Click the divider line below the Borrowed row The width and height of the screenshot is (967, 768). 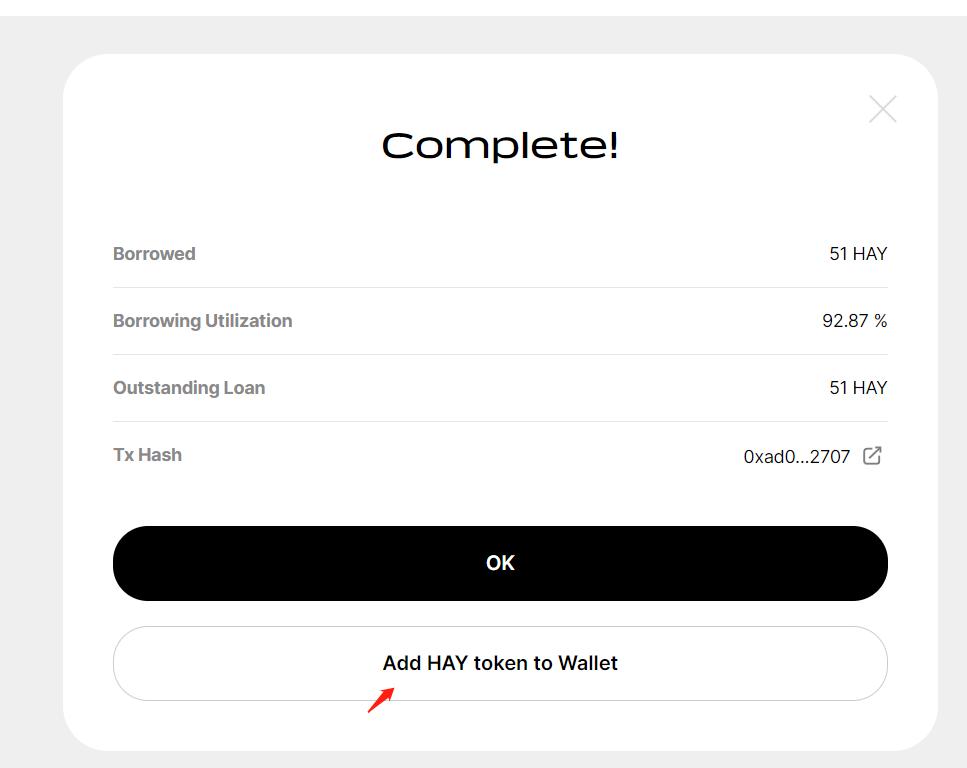(500, 288)
